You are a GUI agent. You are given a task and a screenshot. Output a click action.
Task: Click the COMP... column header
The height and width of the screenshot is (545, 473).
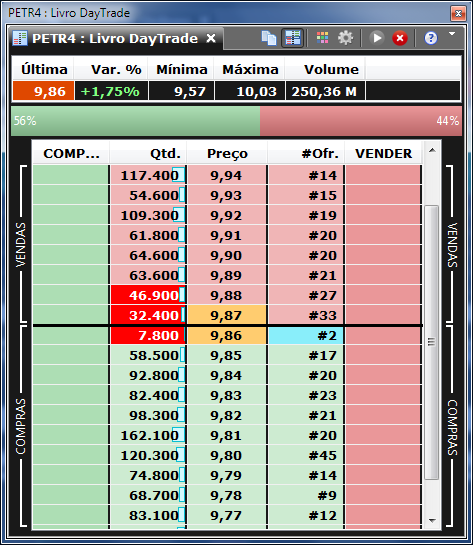[71, 153]
